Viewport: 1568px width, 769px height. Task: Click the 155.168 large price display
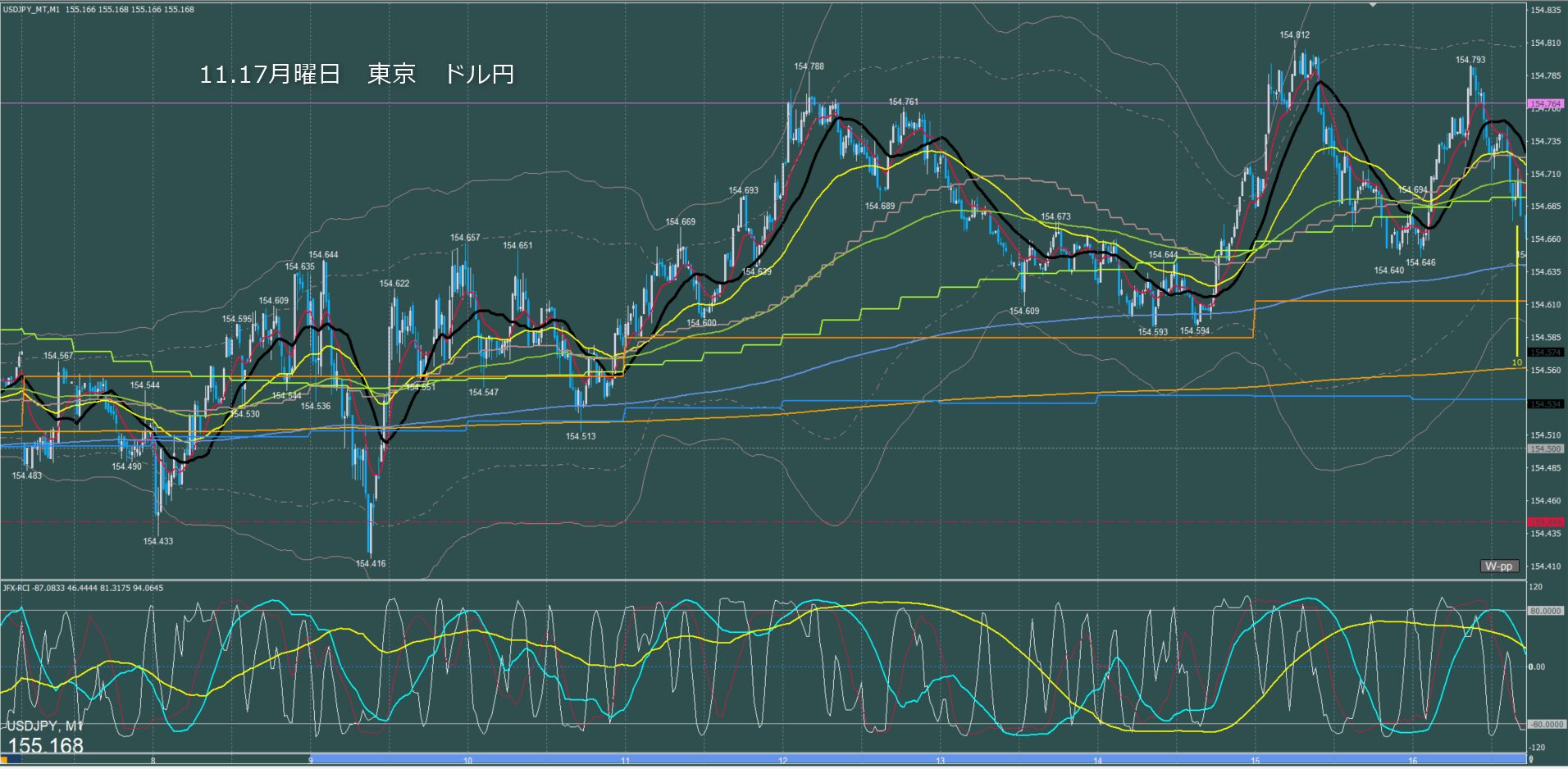46,746
